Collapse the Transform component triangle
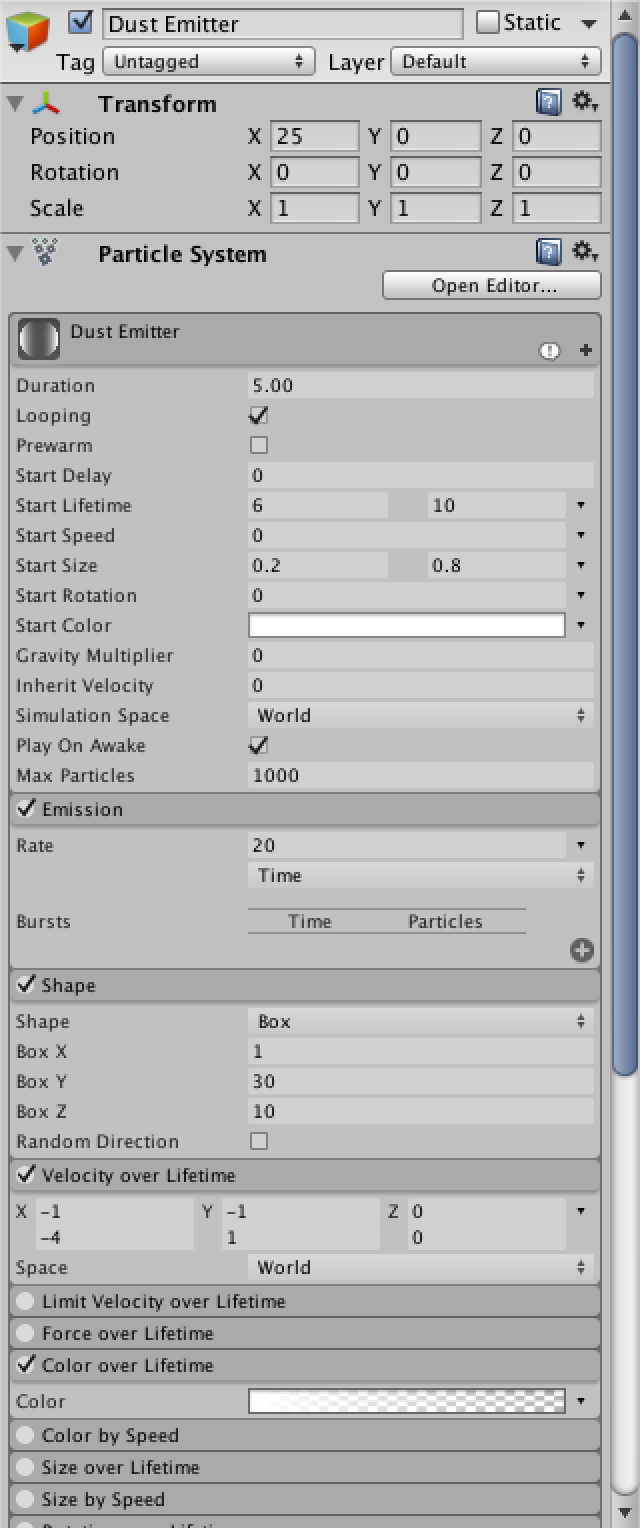 (x=14, y=103)
